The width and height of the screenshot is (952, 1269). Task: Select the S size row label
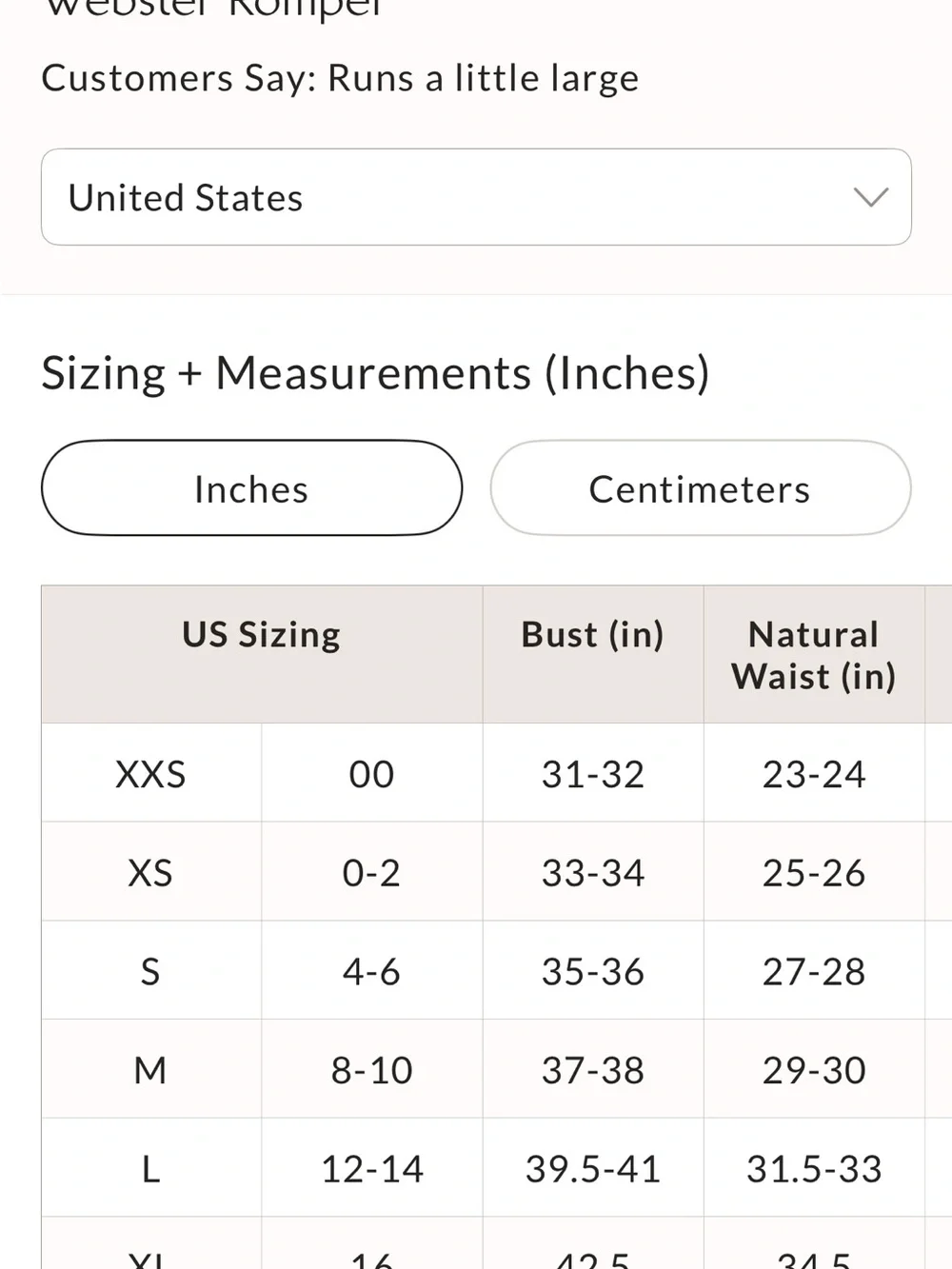click(151, 971)
